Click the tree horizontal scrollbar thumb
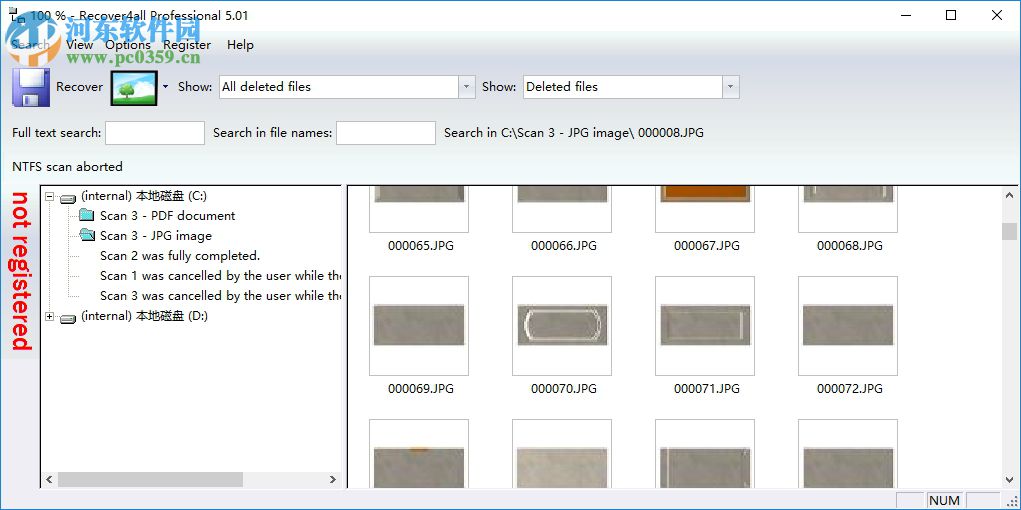1021x510 pixels. point(150,480)
